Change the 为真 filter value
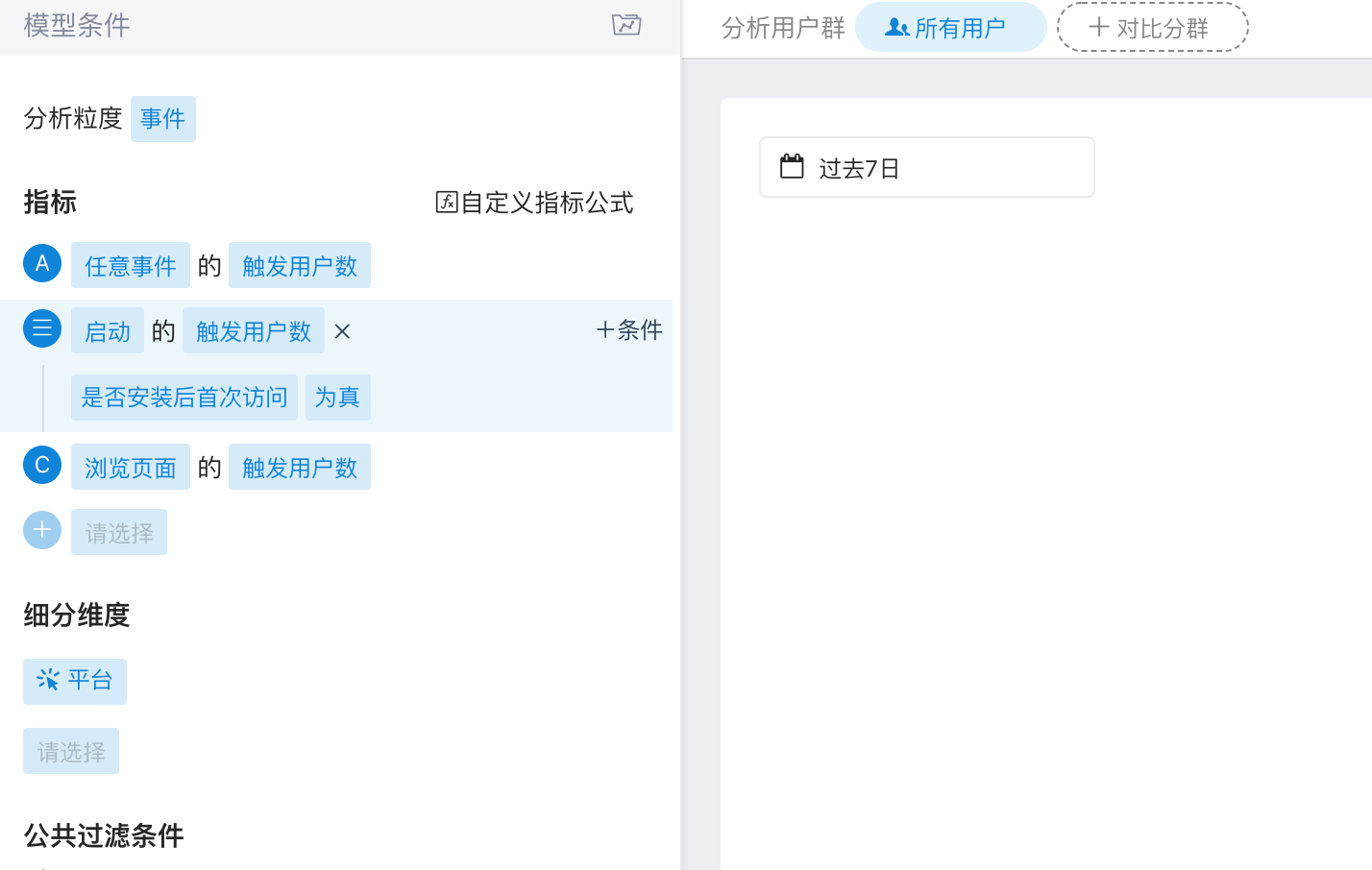Viewport: 1372px width, 870px height. tap(337, 398)
